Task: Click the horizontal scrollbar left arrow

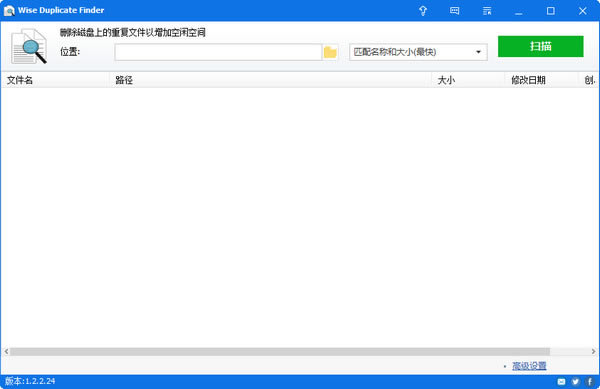Action: (x=6, y=352)
